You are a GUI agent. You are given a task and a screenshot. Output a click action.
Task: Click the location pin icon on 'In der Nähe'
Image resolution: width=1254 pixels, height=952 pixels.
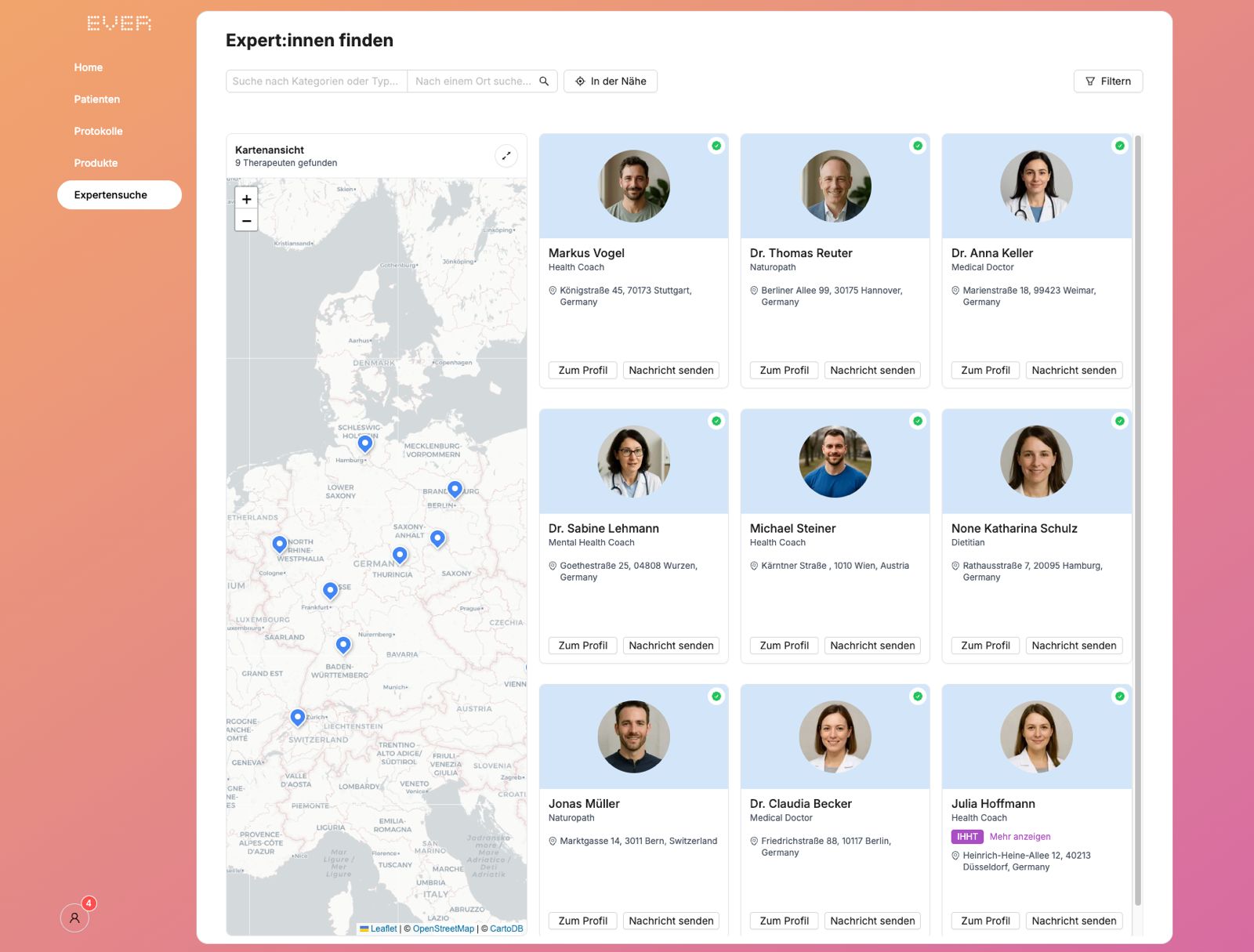pos(580,81)
